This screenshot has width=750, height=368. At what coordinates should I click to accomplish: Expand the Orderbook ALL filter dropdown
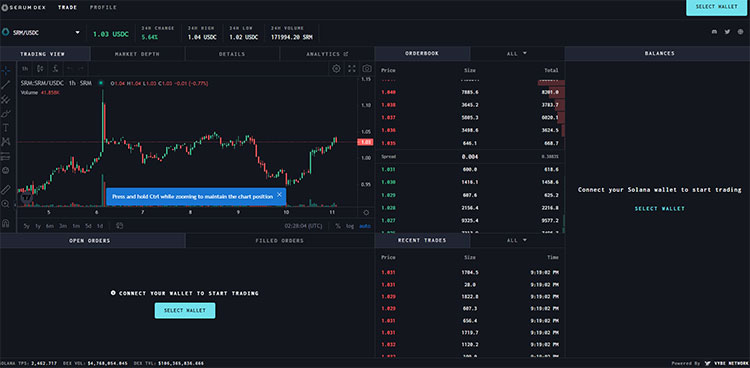click(x=517, y=54)
